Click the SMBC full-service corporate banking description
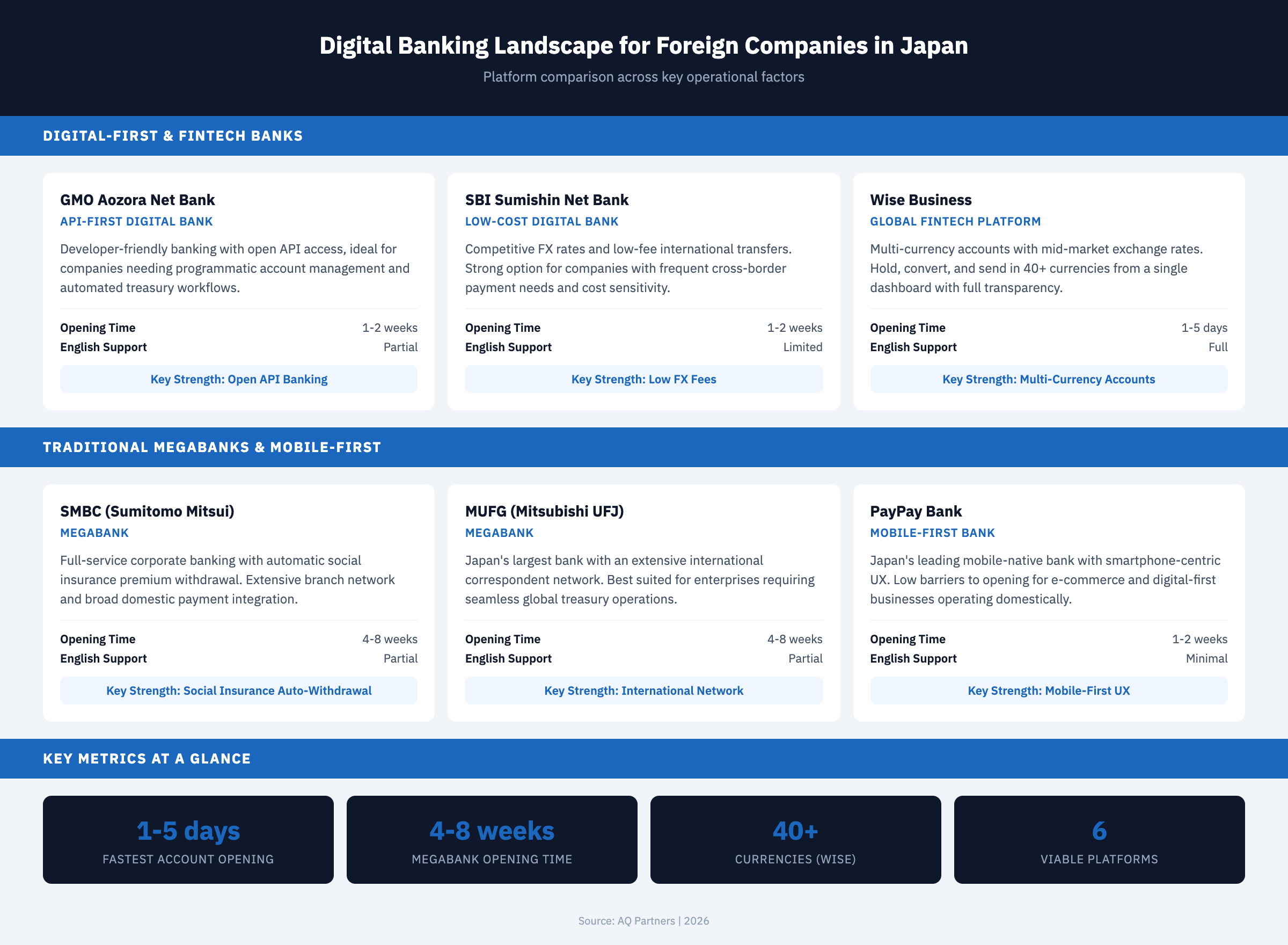Image resolution: width=1288 pixels, height=945 pixels. pyautogui.click(x=228, y=579)
